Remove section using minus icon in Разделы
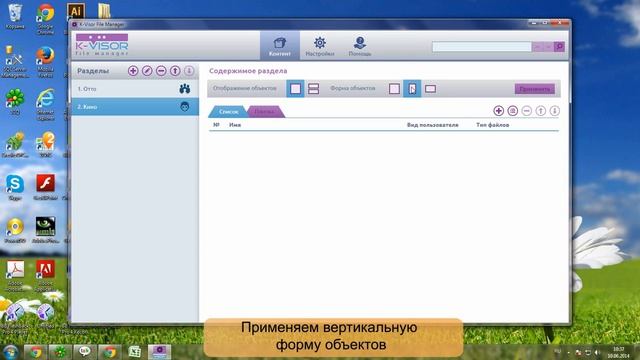The width and height of the screenshot is (640, 360). click(x=161, y=71)
